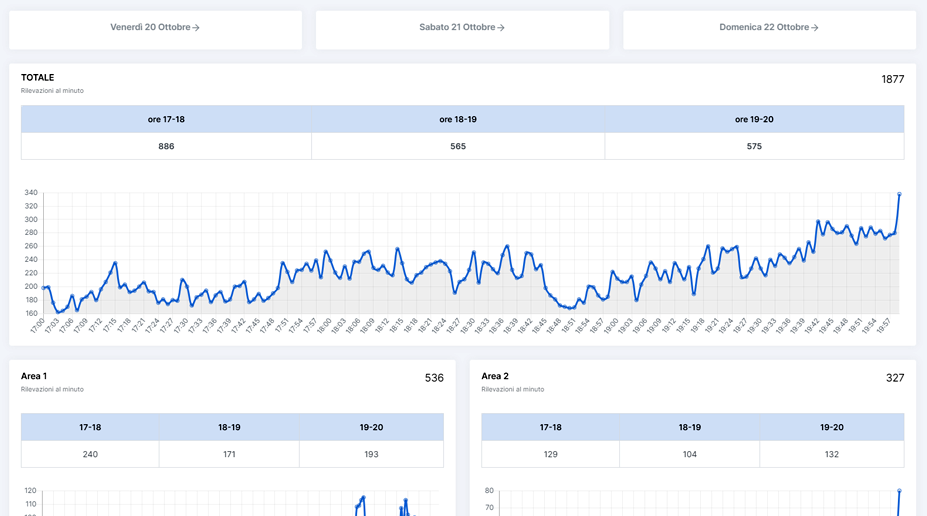Click the value 886 in the TOTALE table
The width and height of the screenshot is (927, 516).
(166, 146)
